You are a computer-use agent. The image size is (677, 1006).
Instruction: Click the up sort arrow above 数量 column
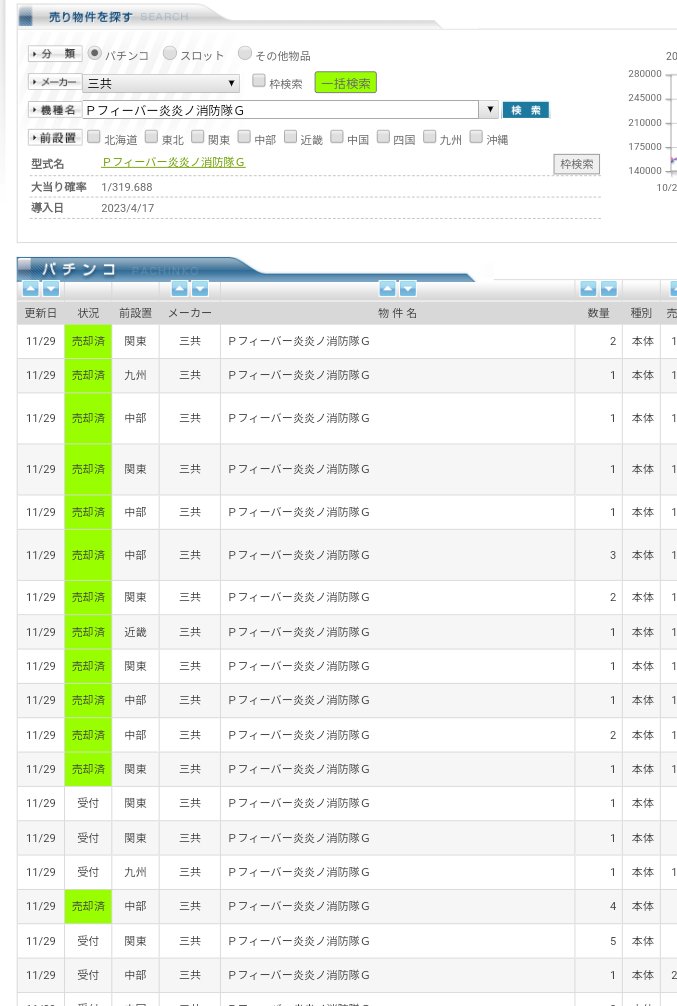pyautogui.click(x=588, y=289)
